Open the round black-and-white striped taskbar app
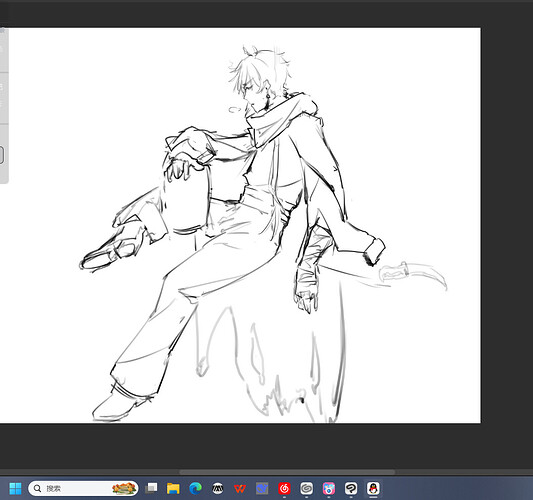The height and width of the screenshot is (500, 533). coord(218,488)
